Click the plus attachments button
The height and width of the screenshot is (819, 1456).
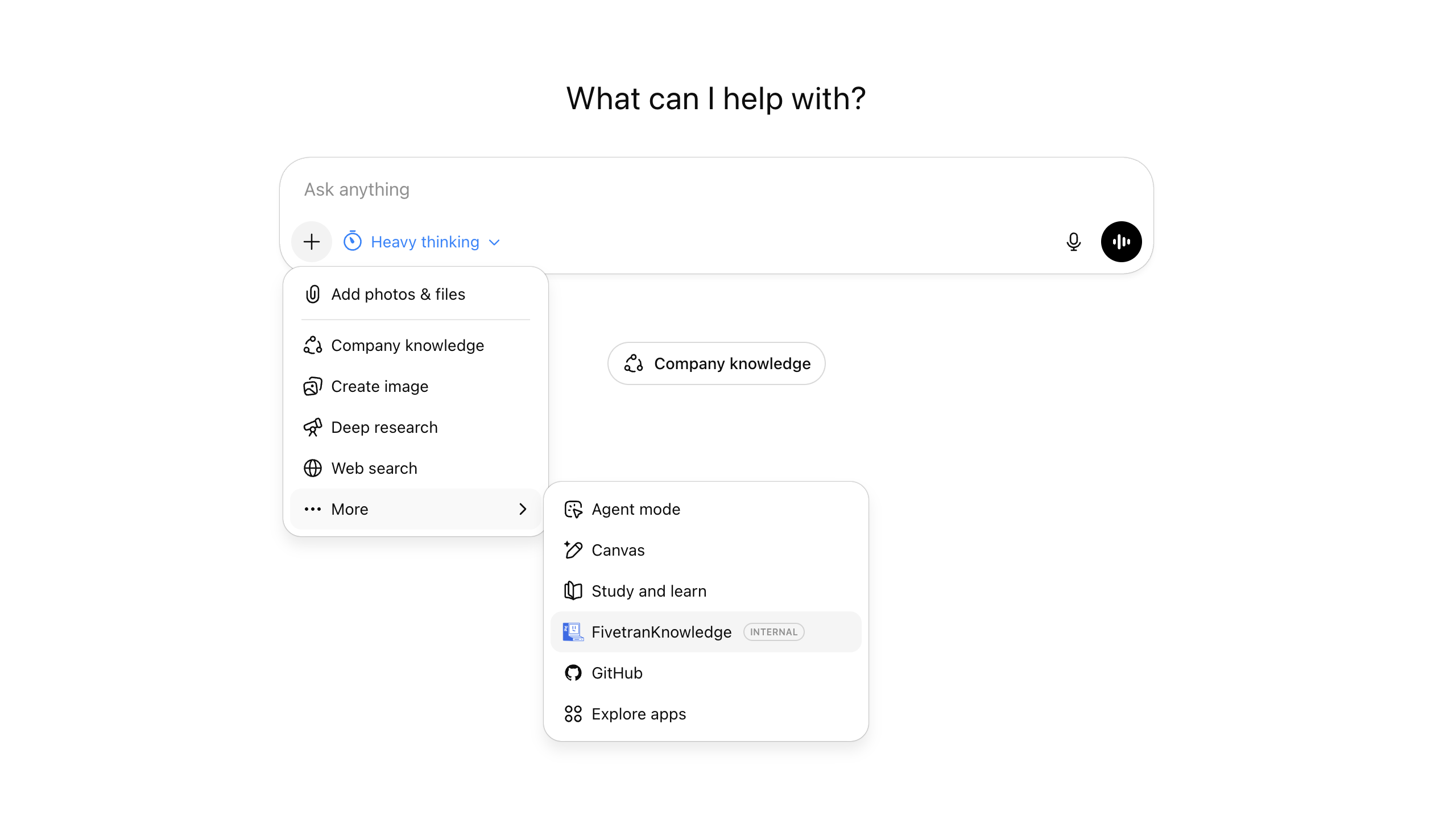click(x=311, y=242)
